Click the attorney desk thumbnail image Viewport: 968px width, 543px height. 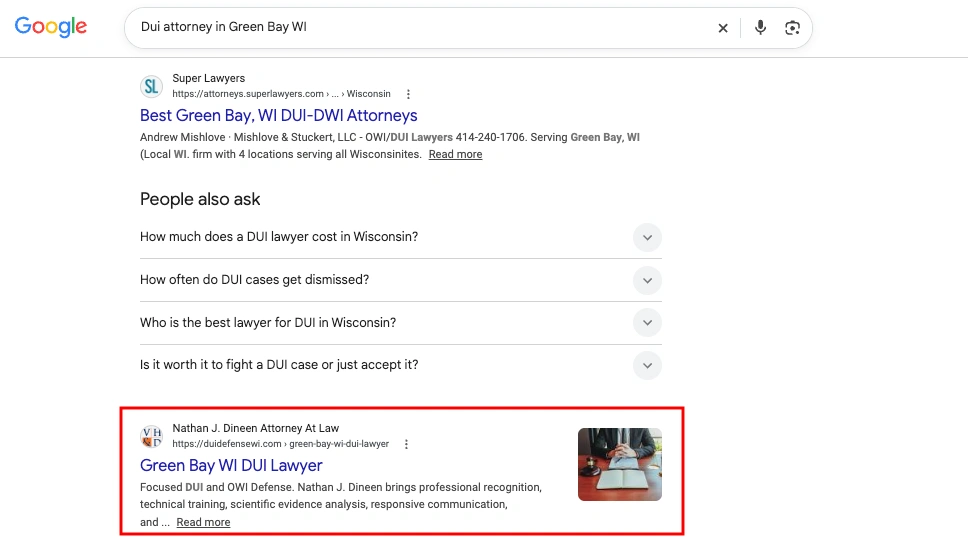click(620, 464)
